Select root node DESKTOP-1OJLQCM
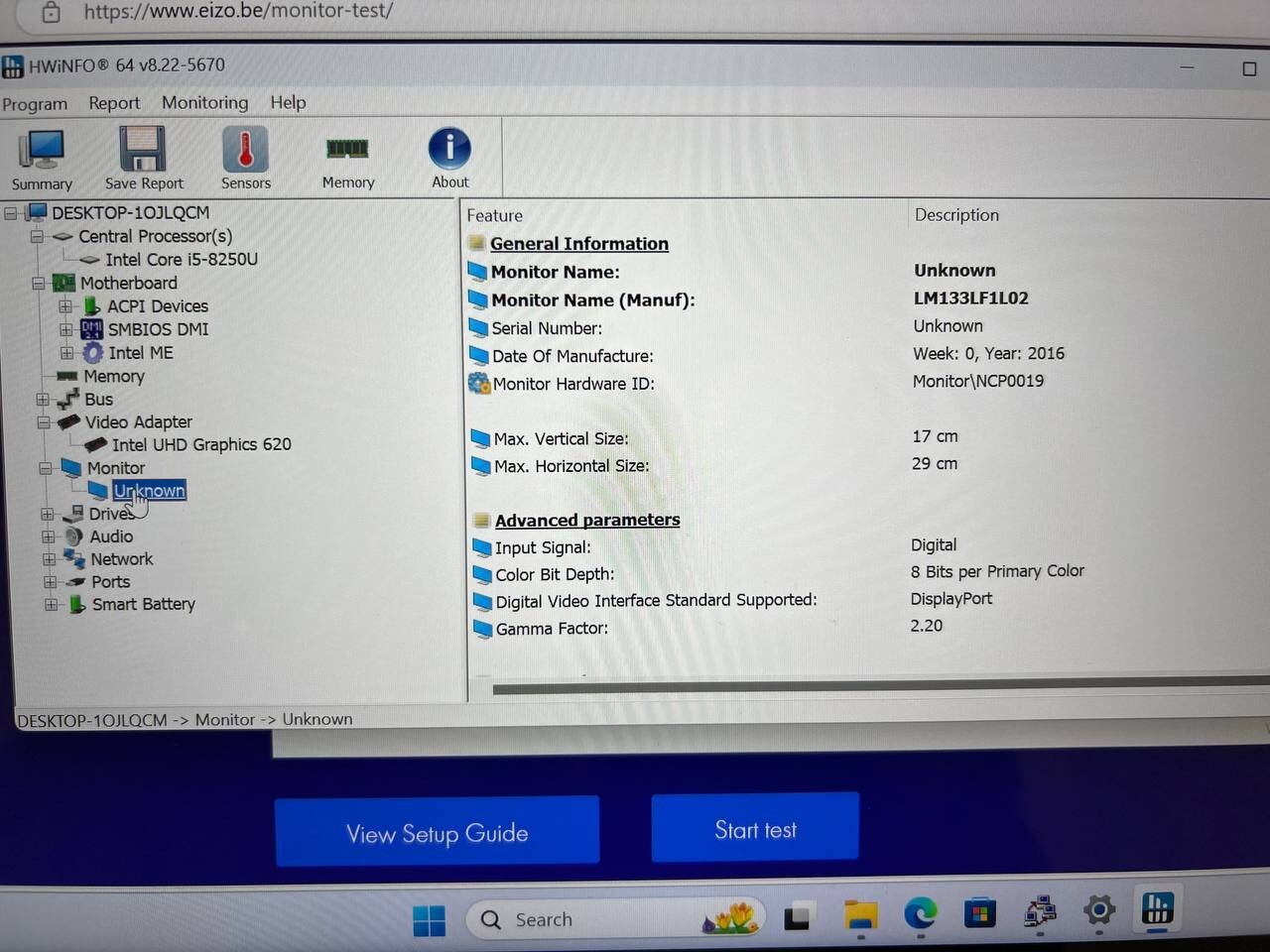This screenshot has height=952, width=1270. pos(130,212)
